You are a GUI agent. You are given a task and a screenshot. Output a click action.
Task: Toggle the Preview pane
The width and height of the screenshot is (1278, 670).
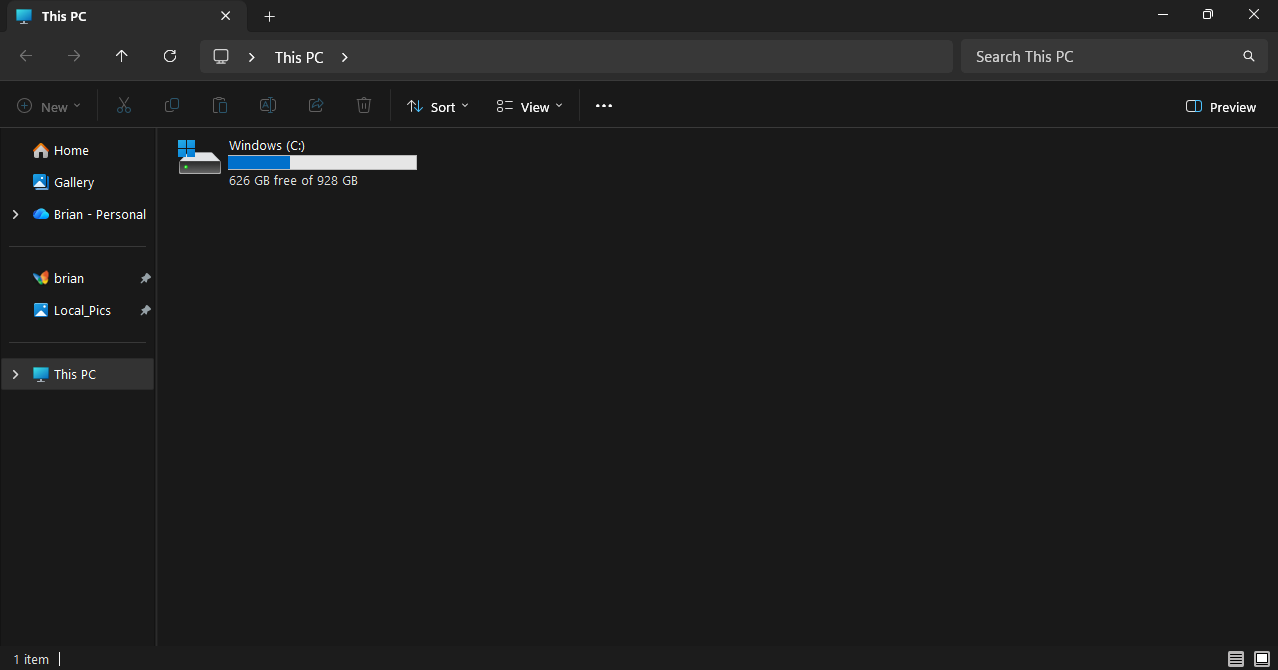tap(1221, 107)
